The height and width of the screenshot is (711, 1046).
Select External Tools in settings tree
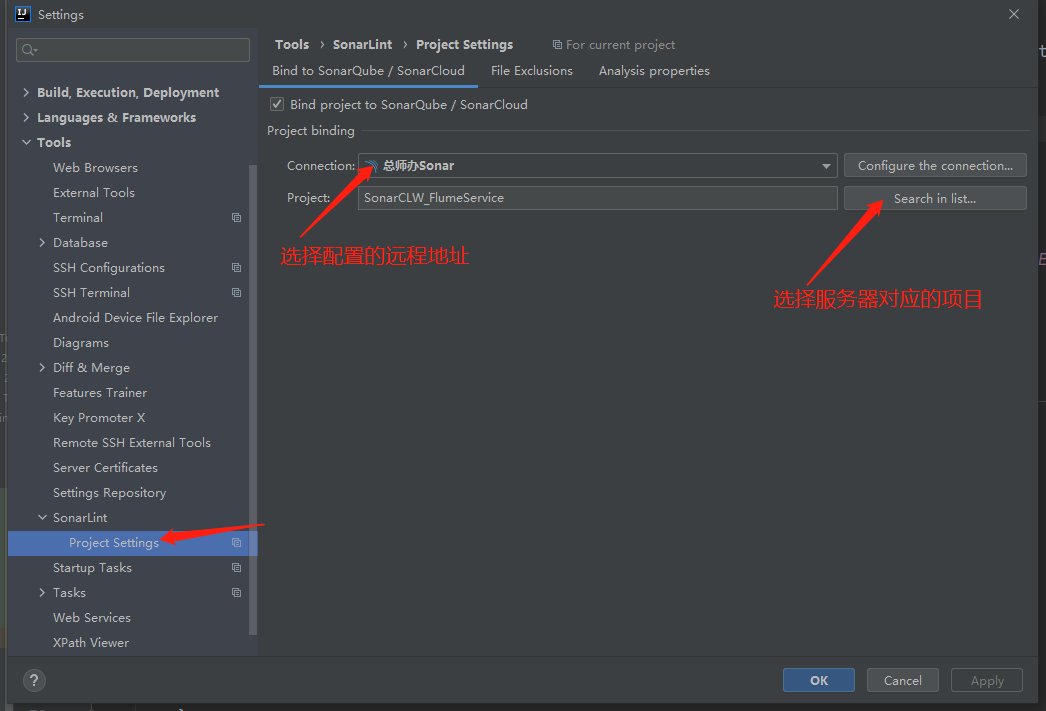(x=94, y=192)
